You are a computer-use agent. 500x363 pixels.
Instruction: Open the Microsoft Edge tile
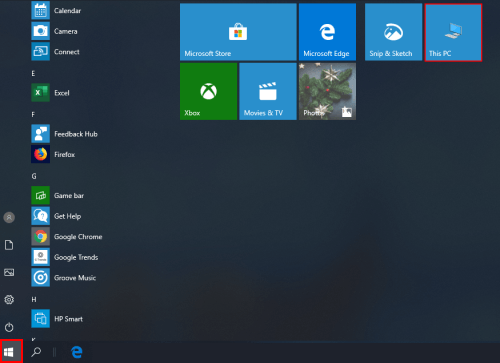point(327,32)
